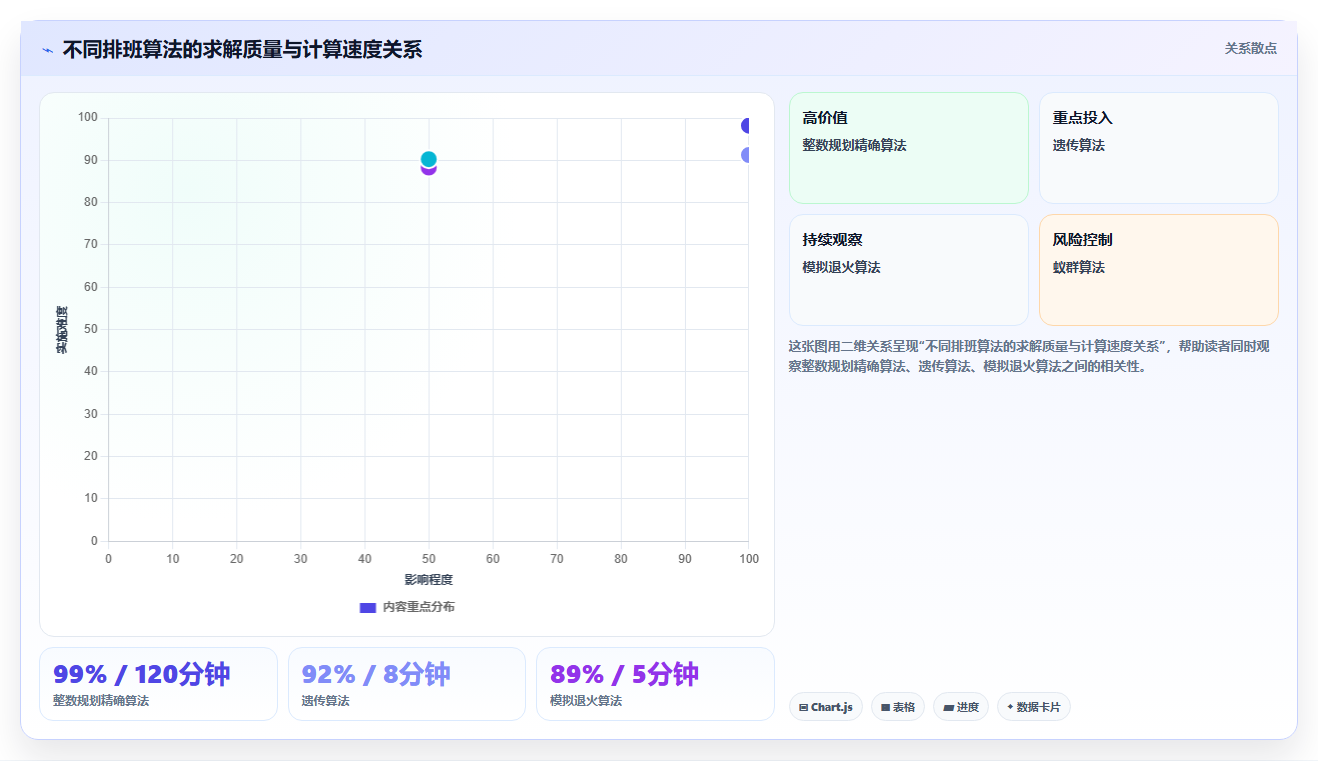Click the 整数规划精确算法 label under 高价值
1318x761 pixels.
[854, 145]
